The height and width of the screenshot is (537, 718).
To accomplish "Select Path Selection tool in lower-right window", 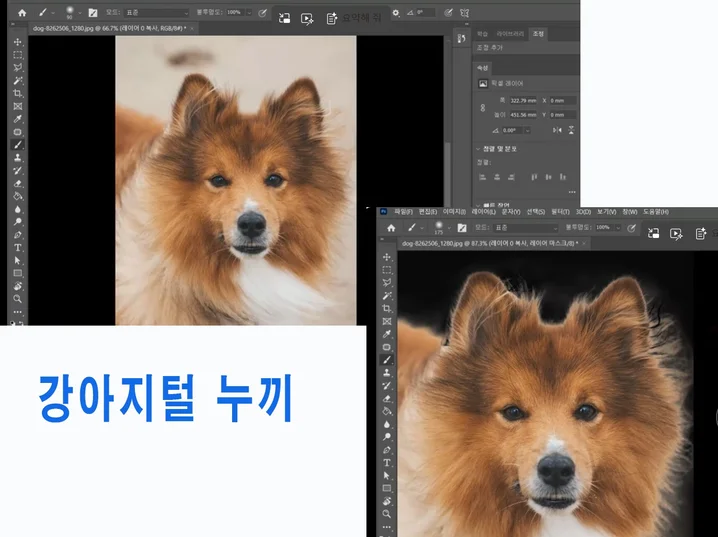I will [387, 475].
